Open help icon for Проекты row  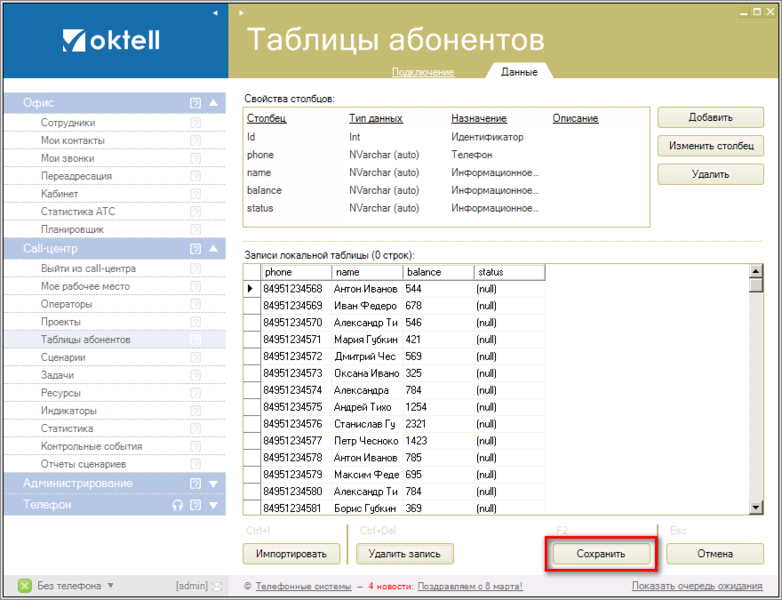195,322
